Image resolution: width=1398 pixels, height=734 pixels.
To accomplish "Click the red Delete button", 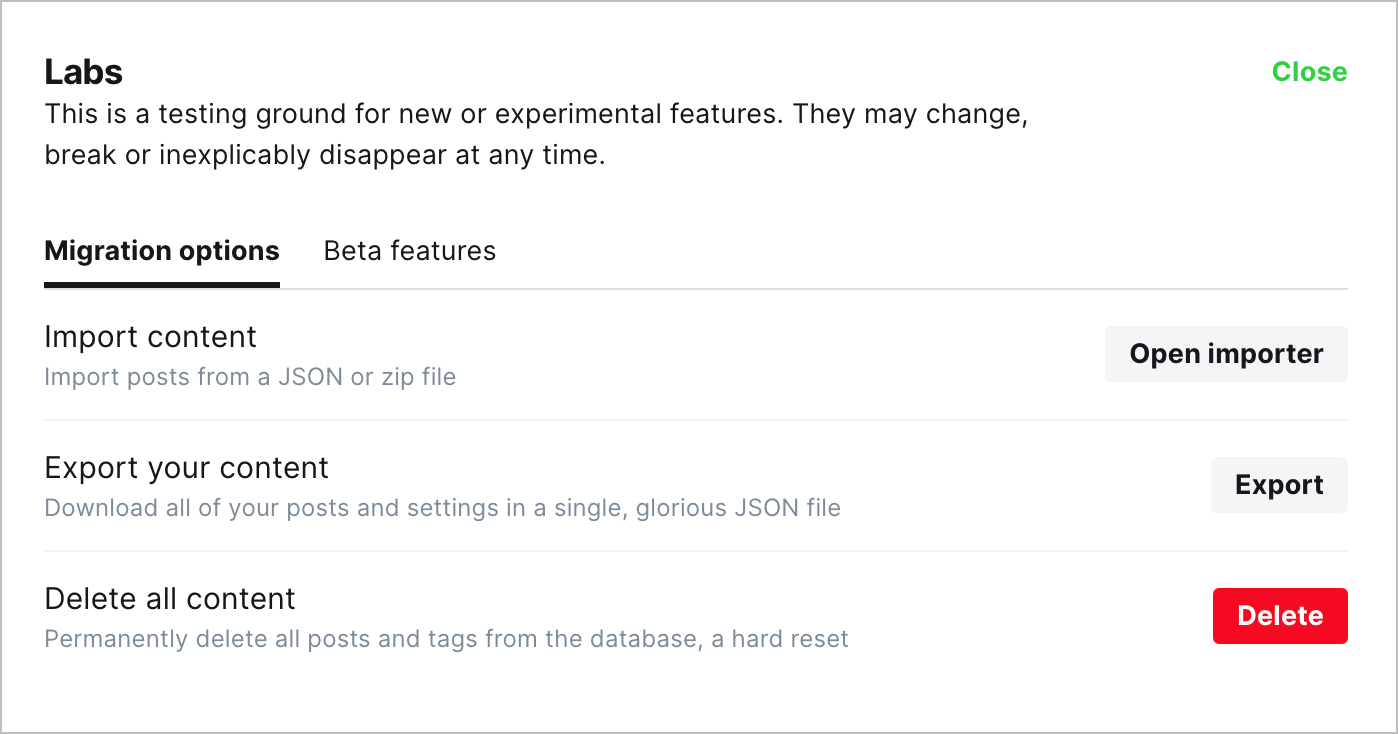I will coord(1280,616).
